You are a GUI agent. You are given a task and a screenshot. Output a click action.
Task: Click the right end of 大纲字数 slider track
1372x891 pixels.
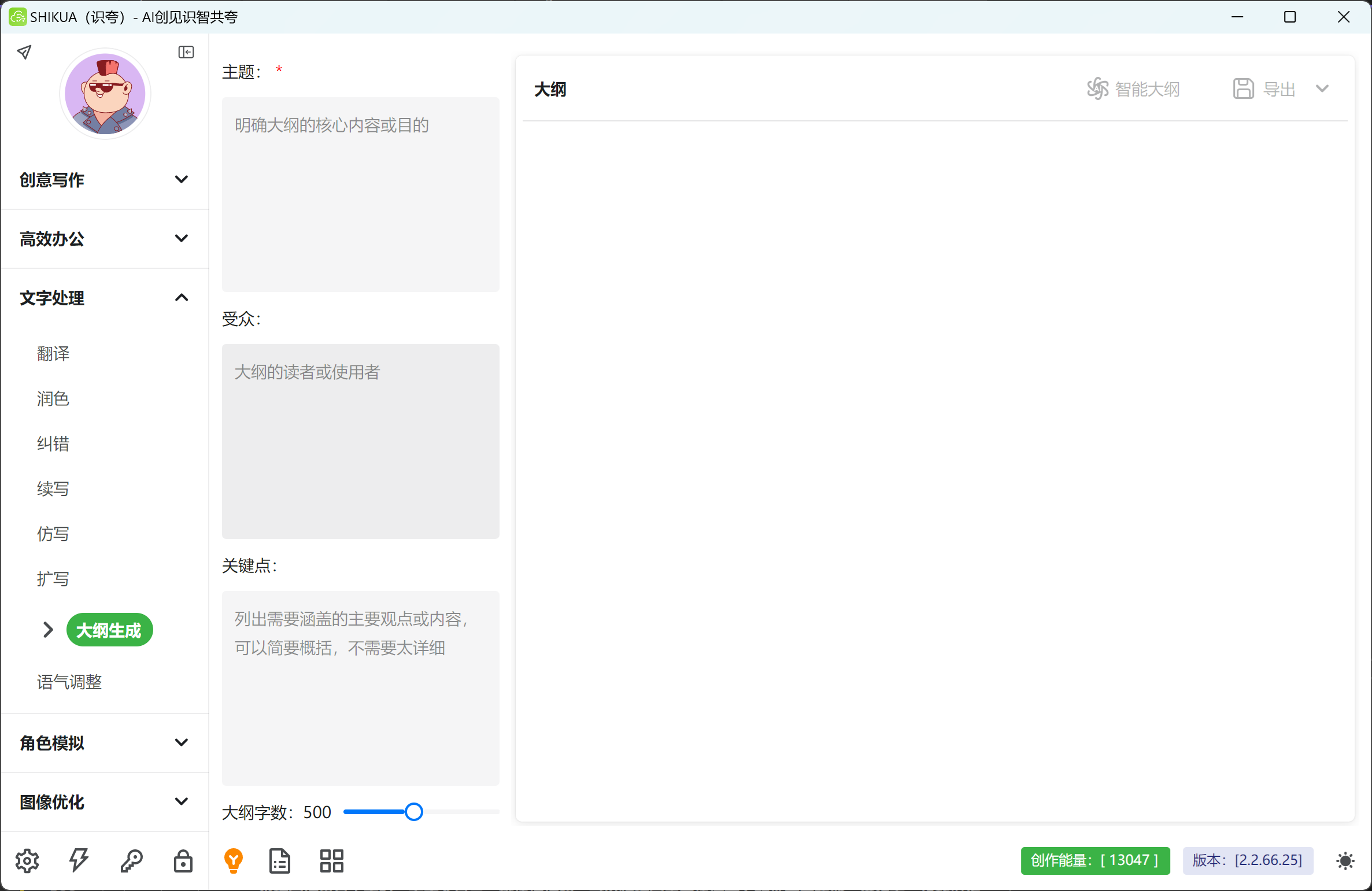497,812
